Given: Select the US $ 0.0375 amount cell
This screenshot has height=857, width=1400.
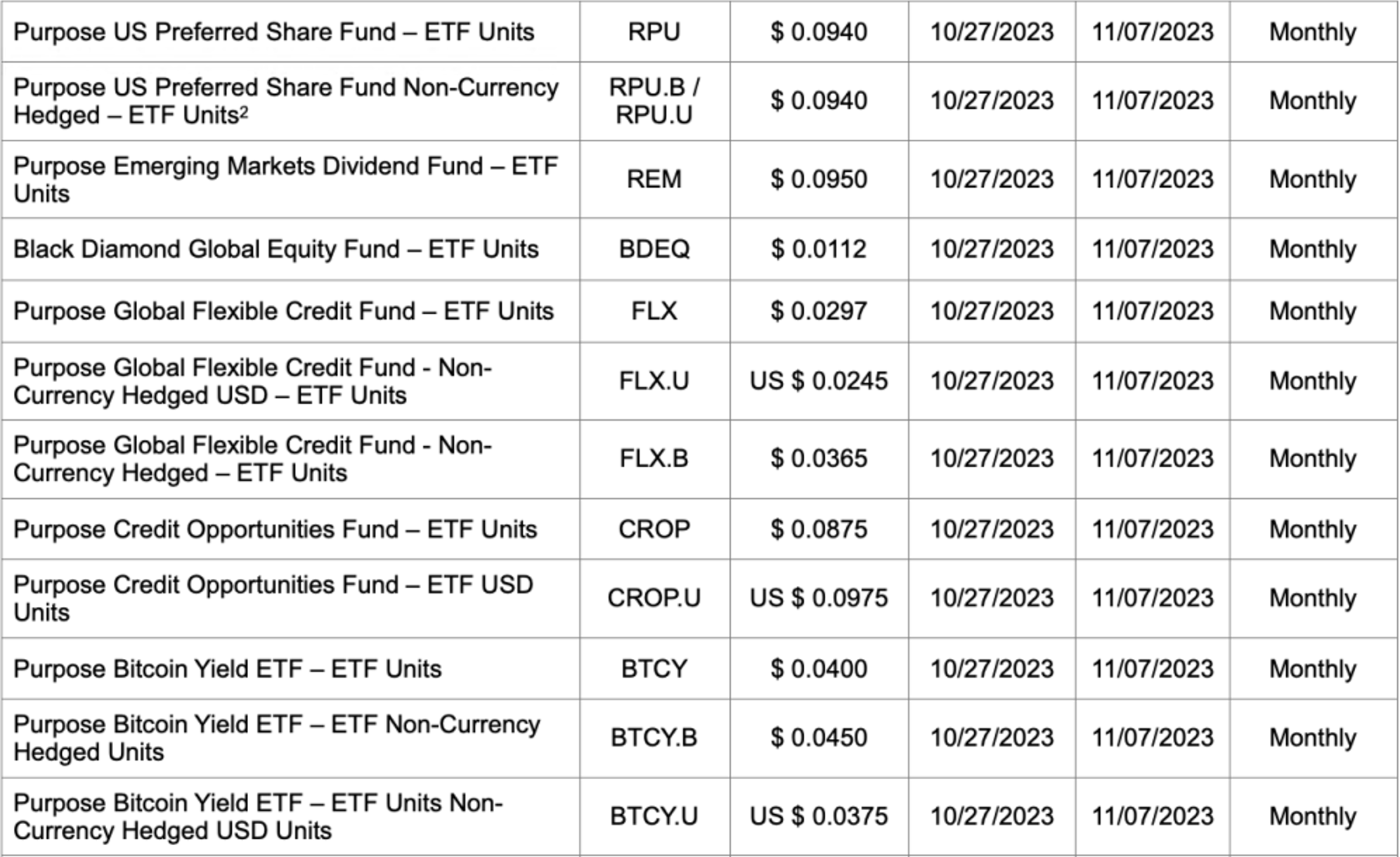Looking at the screenshot, I should click(x=818, y=817).
